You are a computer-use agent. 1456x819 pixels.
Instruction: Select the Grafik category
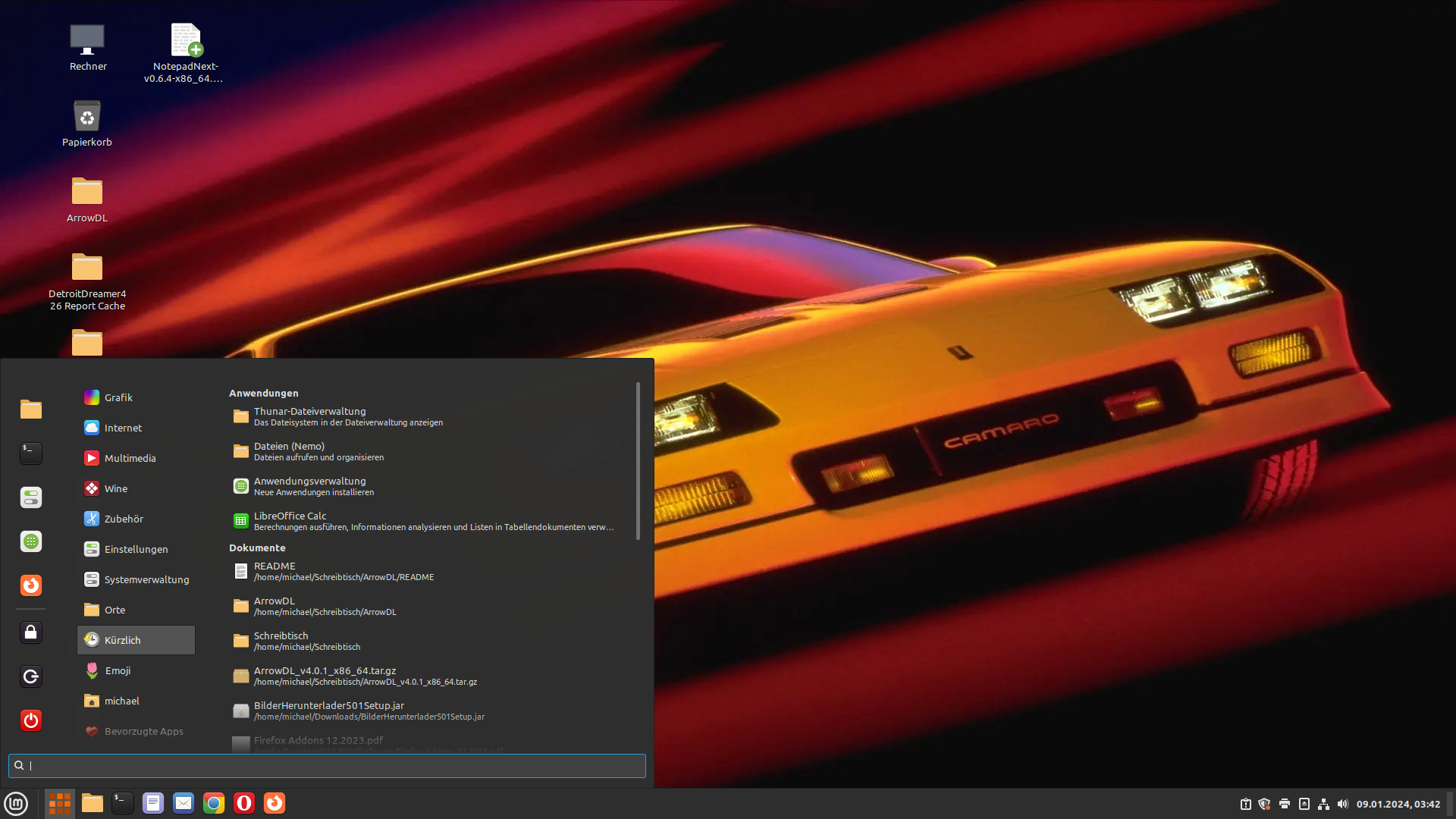pyautogui.click(x=118, y=397)
